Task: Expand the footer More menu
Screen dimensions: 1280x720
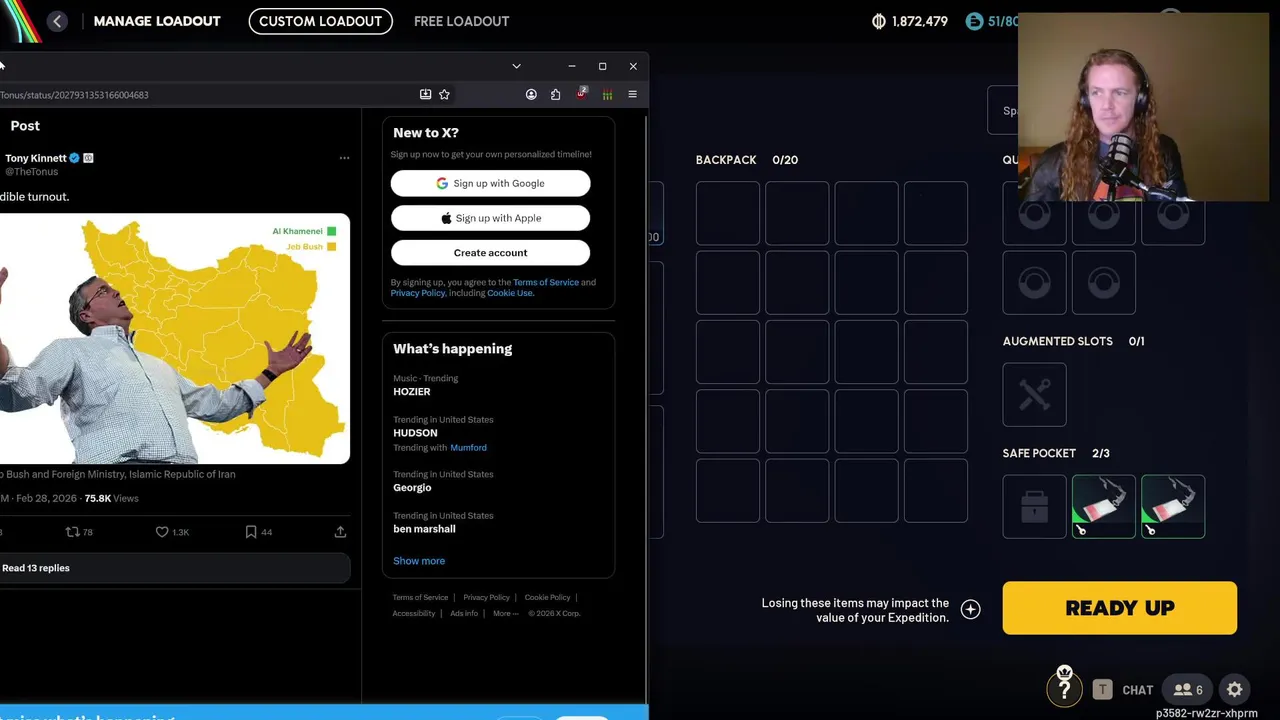Action: pyautogui.click(x=506, y=613)
